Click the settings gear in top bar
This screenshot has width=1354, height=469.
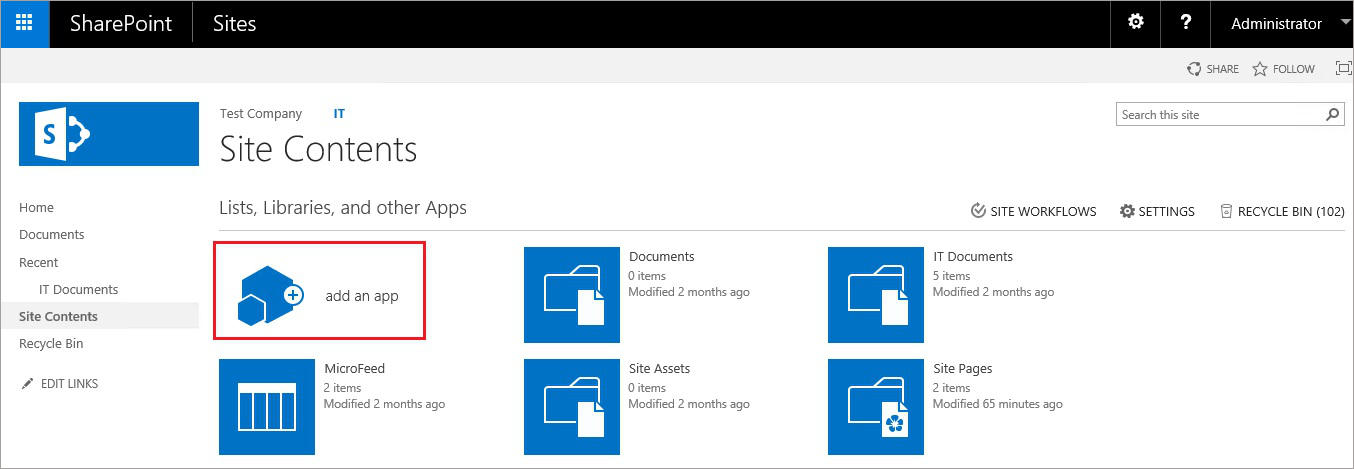pos(1136,23)
